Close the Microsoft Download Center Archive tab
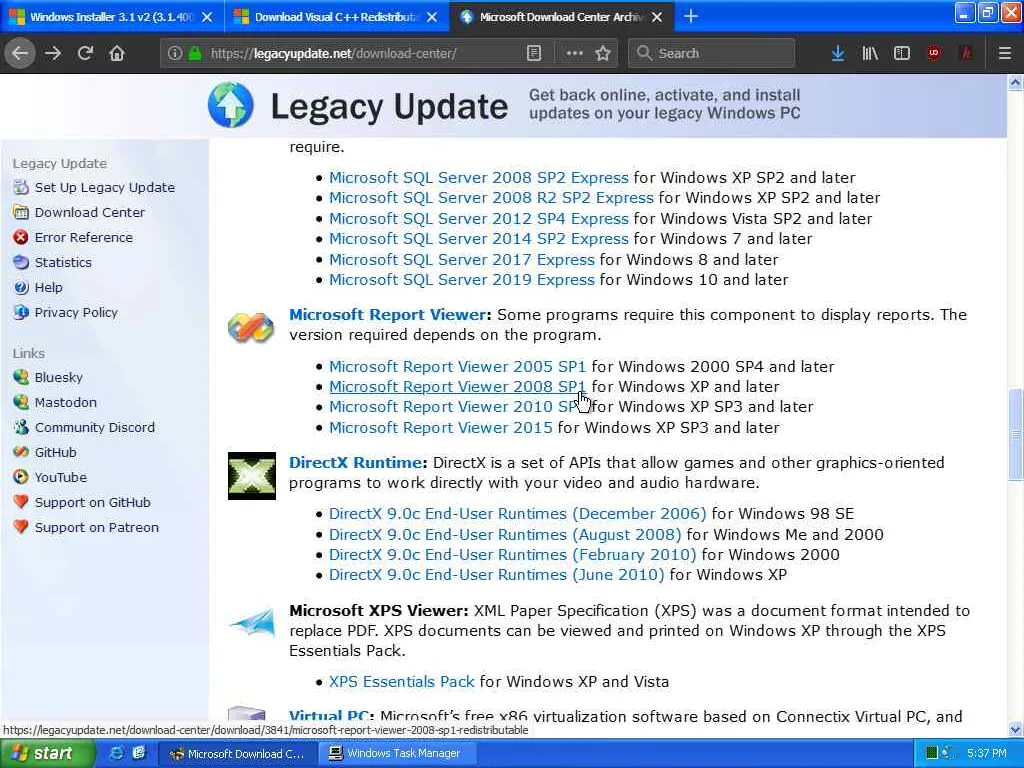 pyautogui.click(x=657, y=17)
